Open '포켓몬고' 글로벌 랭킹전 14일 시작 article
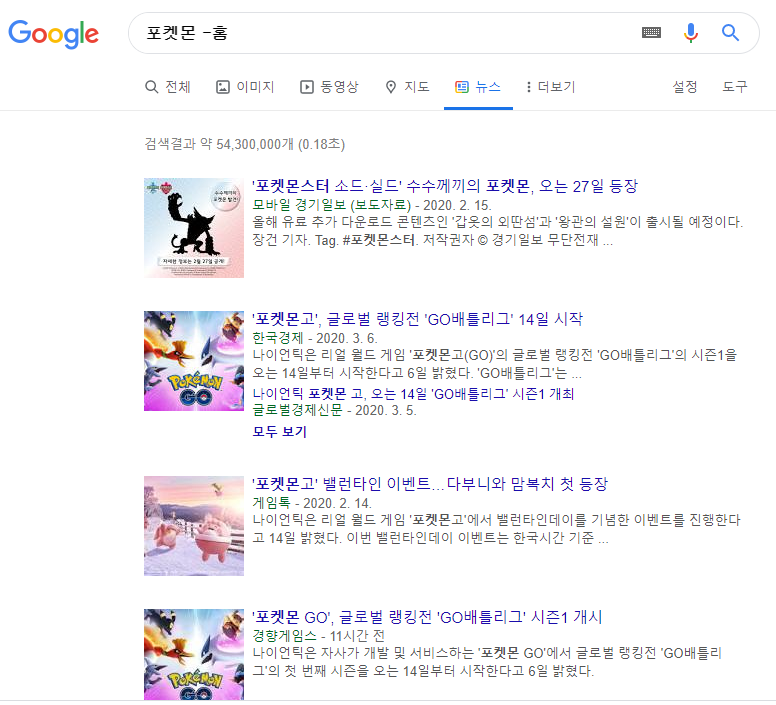The height and width of the screenshot is (705, 776). coord(417,319)
